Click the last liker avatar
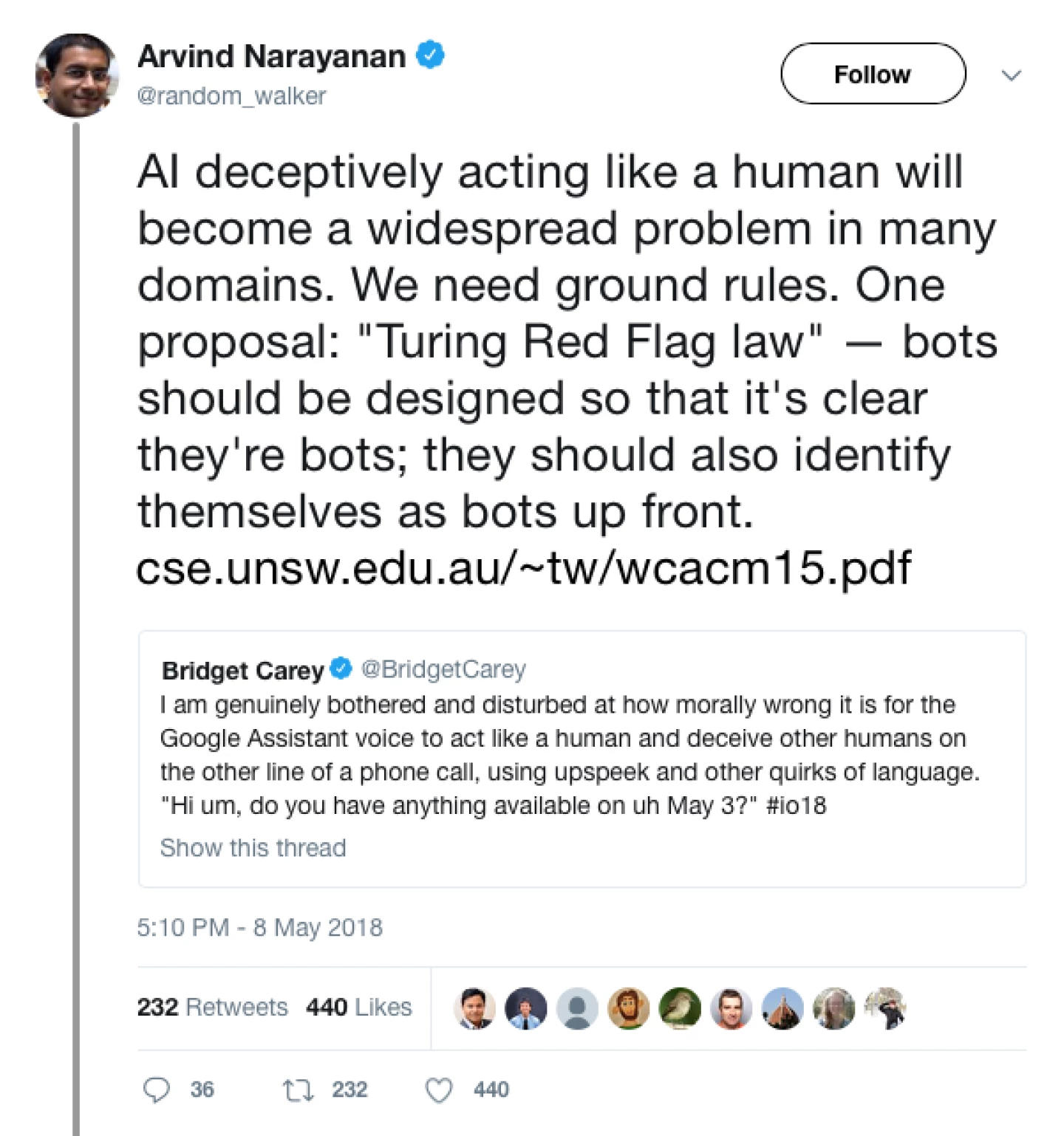This screenshot has width=1064, height=1136. (x=886, y=1008)
